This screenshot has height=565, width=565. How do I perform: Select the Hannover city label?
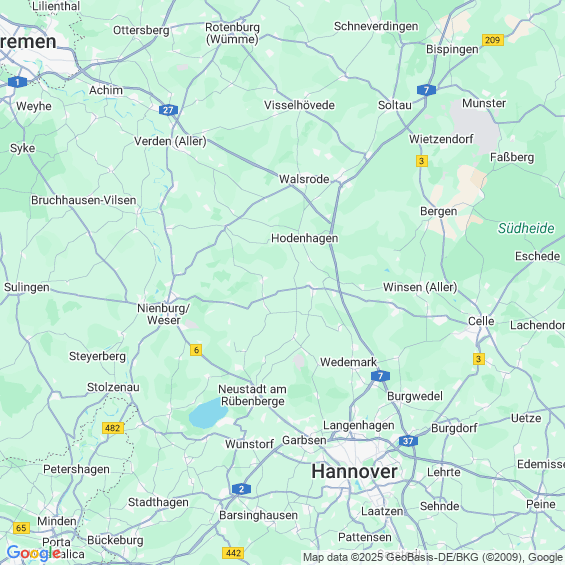[355, 471]
